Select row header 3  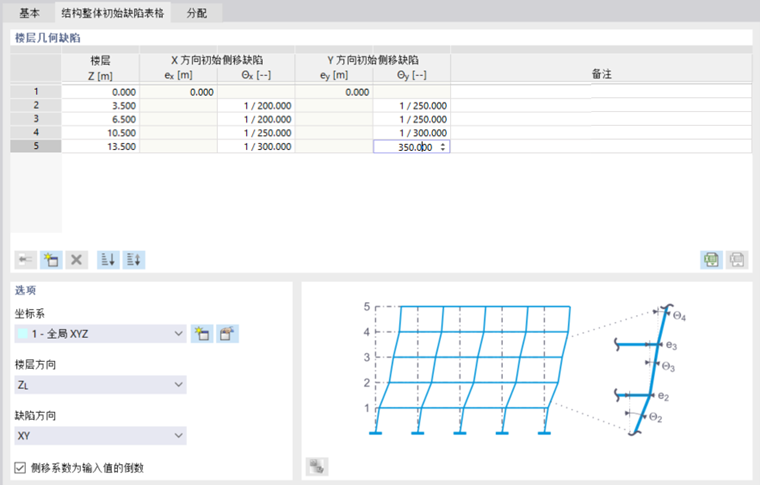pos(36,119)
